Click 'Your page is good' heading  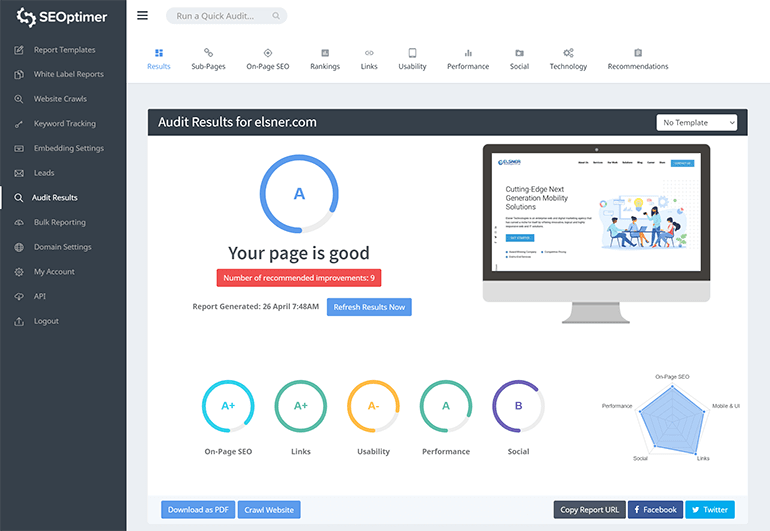pyautogui.click(x=299, y=253)
